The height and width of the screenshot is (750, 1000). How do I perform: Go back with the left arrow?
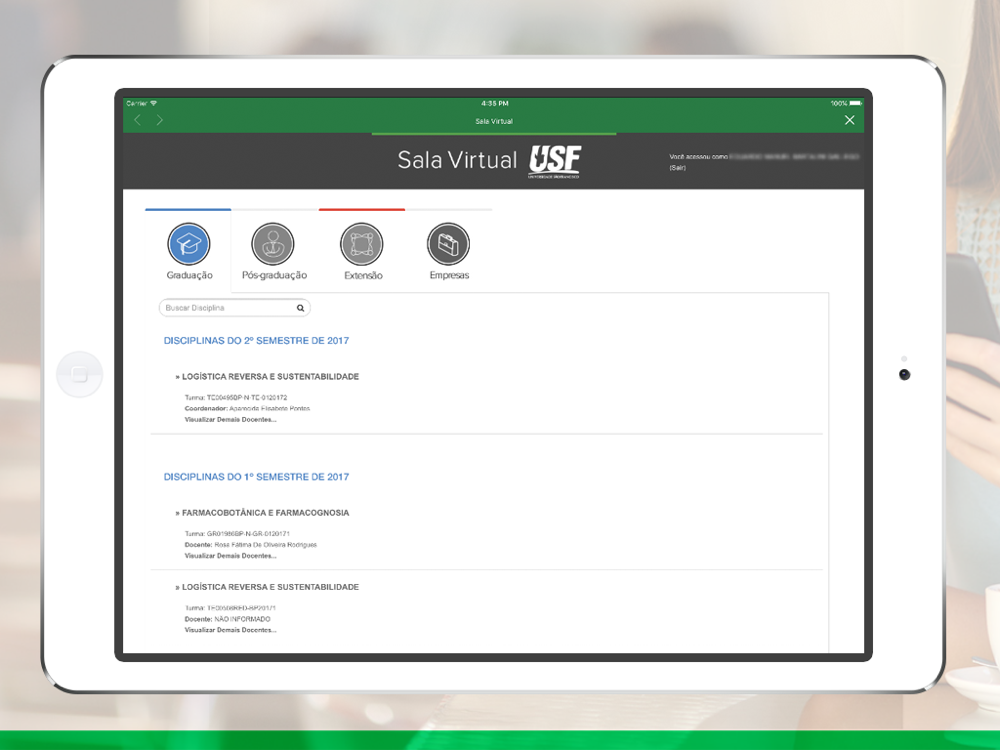click(137, 120)
